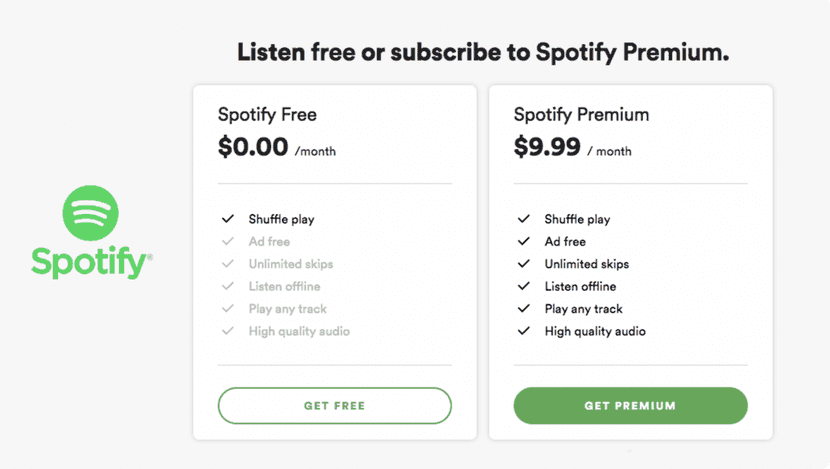The height and width of the screenshot is (469, 830).
Task: Click the greyed High quality audio checkmark in Free
Action: [x=228, y=331]
